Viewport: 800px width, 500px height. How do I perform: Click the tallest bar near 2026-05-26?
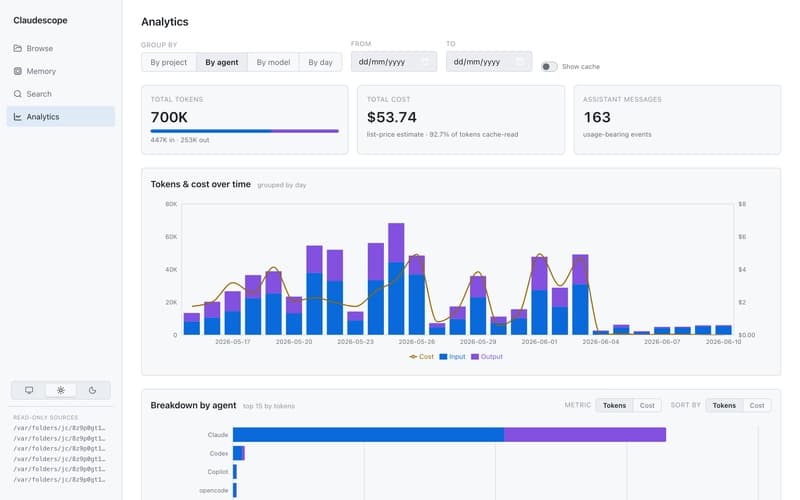tap(396, 279)
